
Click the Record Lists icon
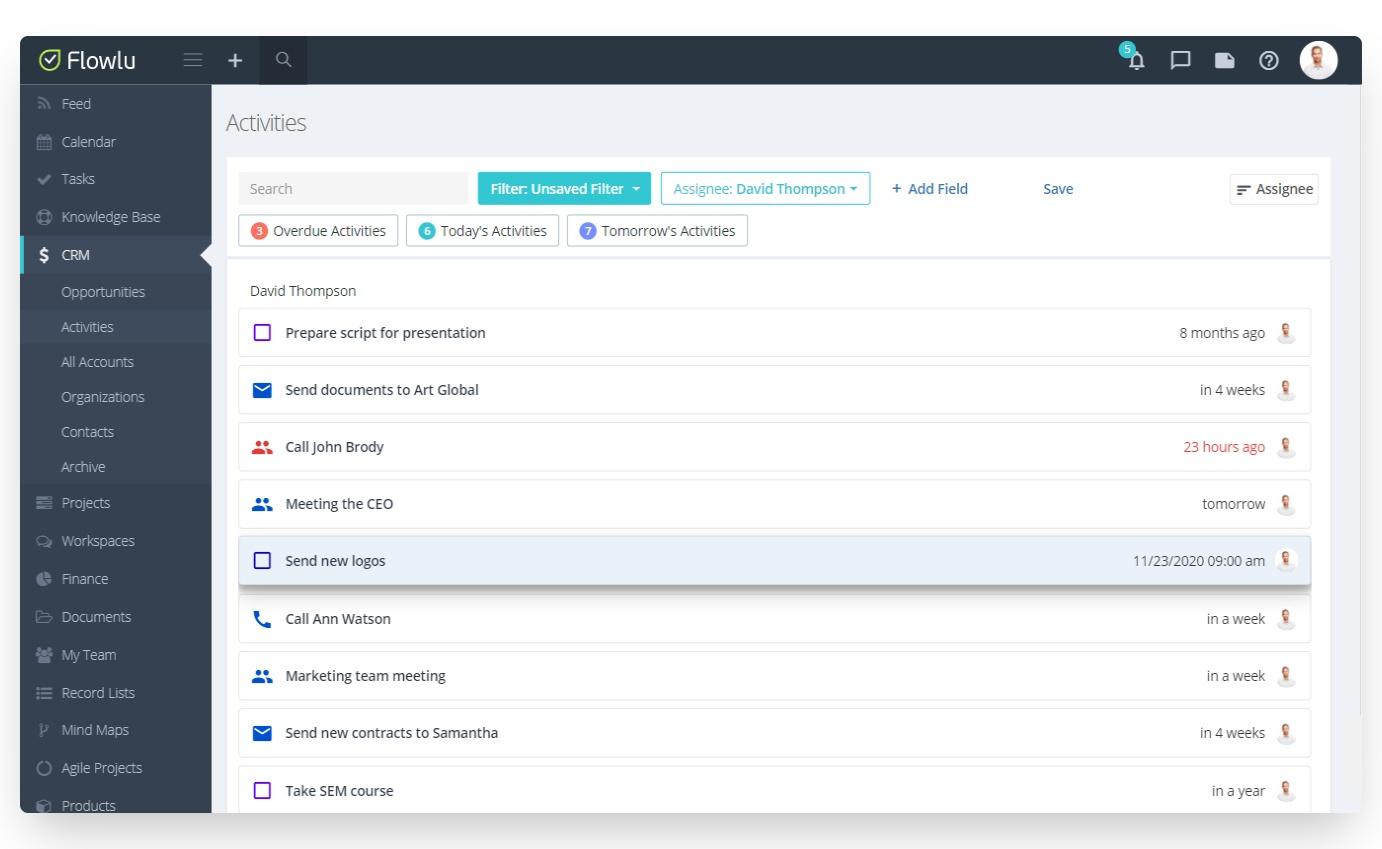point(44,693)
